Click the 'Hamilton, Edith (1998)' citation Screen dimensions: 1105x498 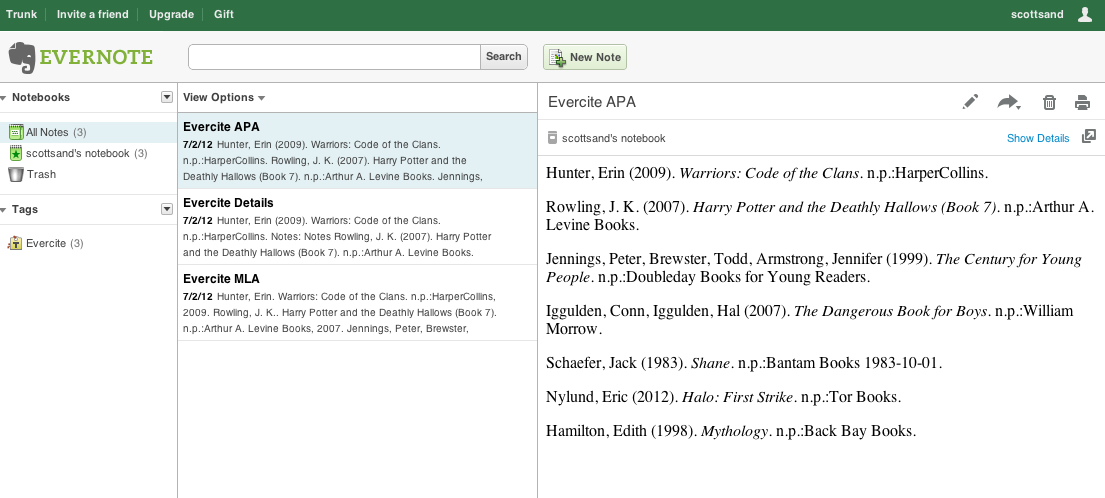731,431
